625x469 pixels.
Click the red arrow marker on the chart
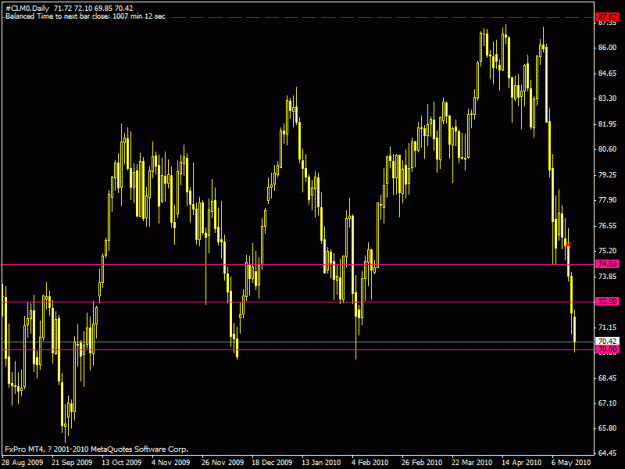pos(568,245)
